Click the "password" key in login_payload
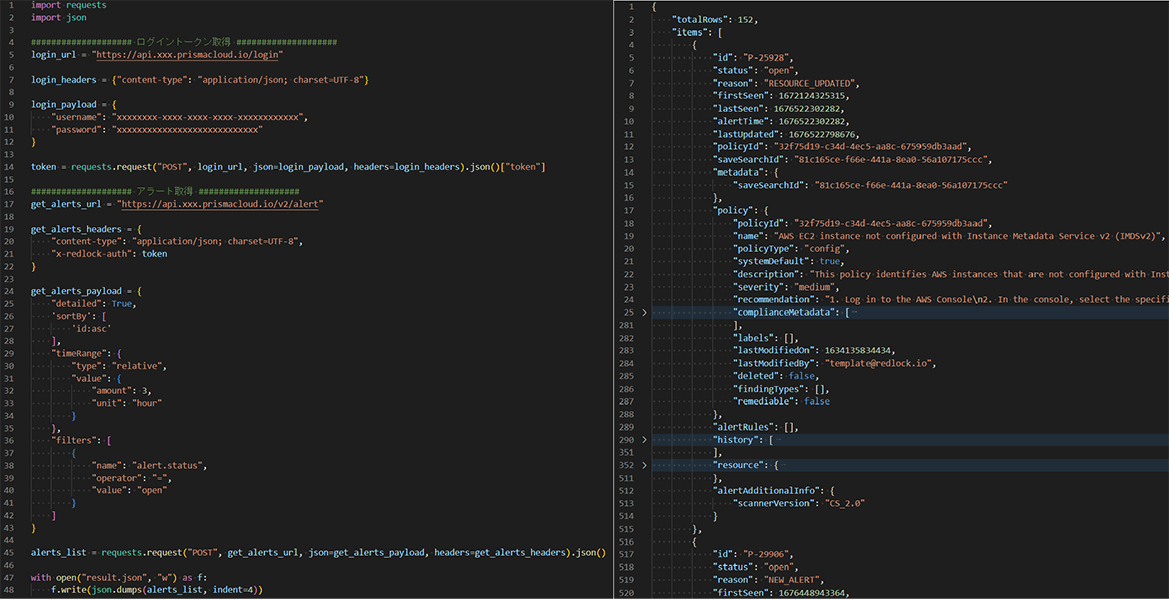The width and height of the screenshot is (1169, 600). 77,129
